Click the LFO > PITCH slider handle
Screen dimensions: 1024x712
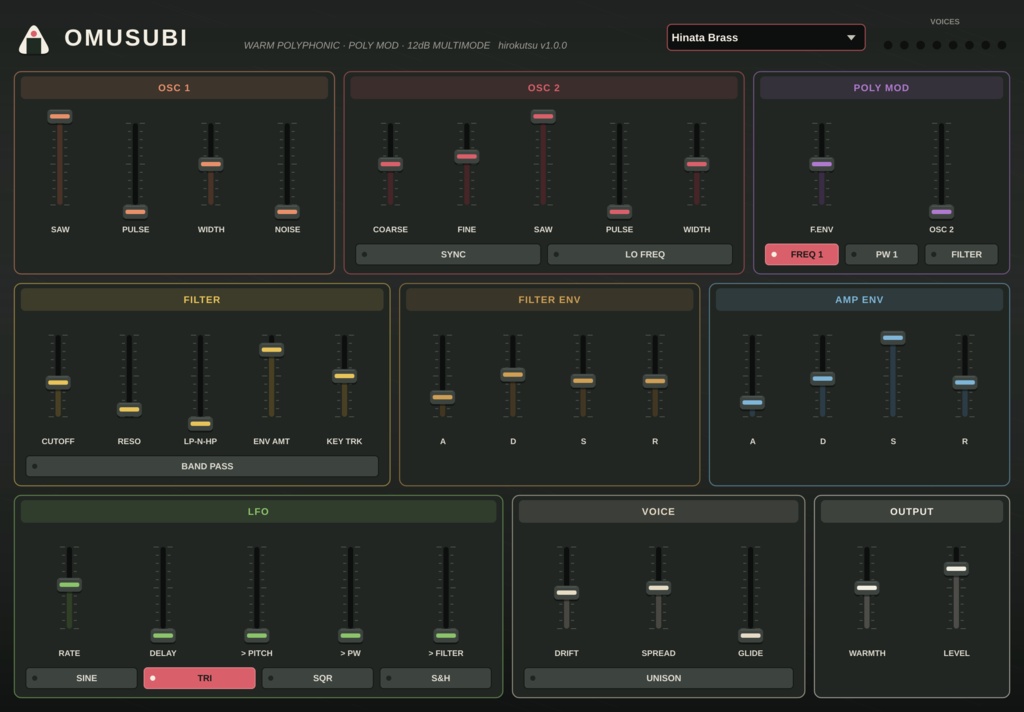point(257,635)
